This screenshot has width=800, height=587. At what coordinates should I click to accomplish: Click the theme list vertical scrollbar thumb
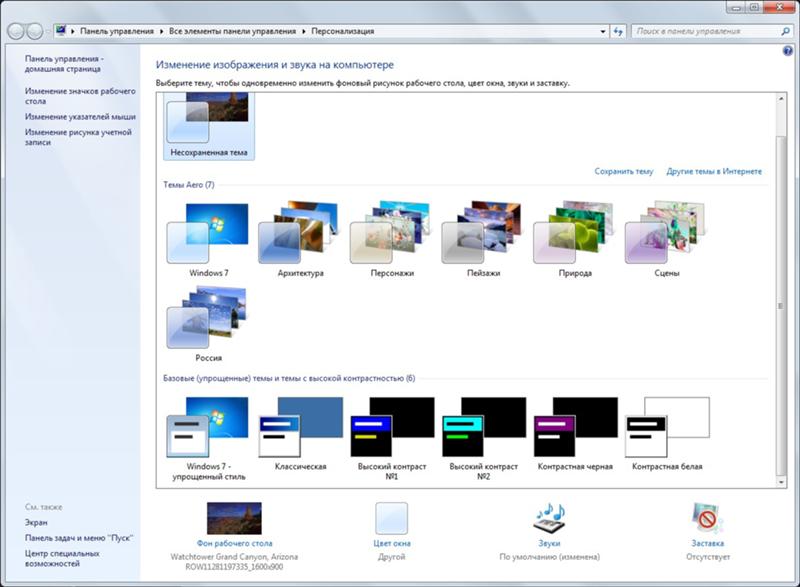click(x=781, y=306)
